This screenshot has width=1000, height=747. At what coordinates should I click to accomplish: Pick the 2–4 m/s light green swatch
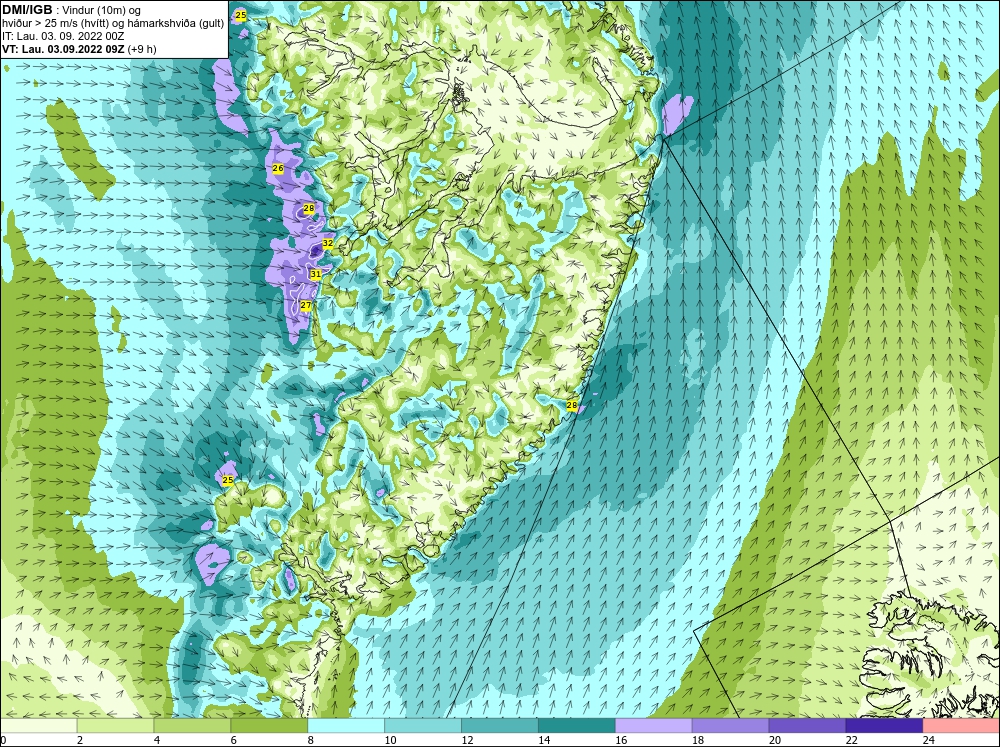(x=115, y=725)
